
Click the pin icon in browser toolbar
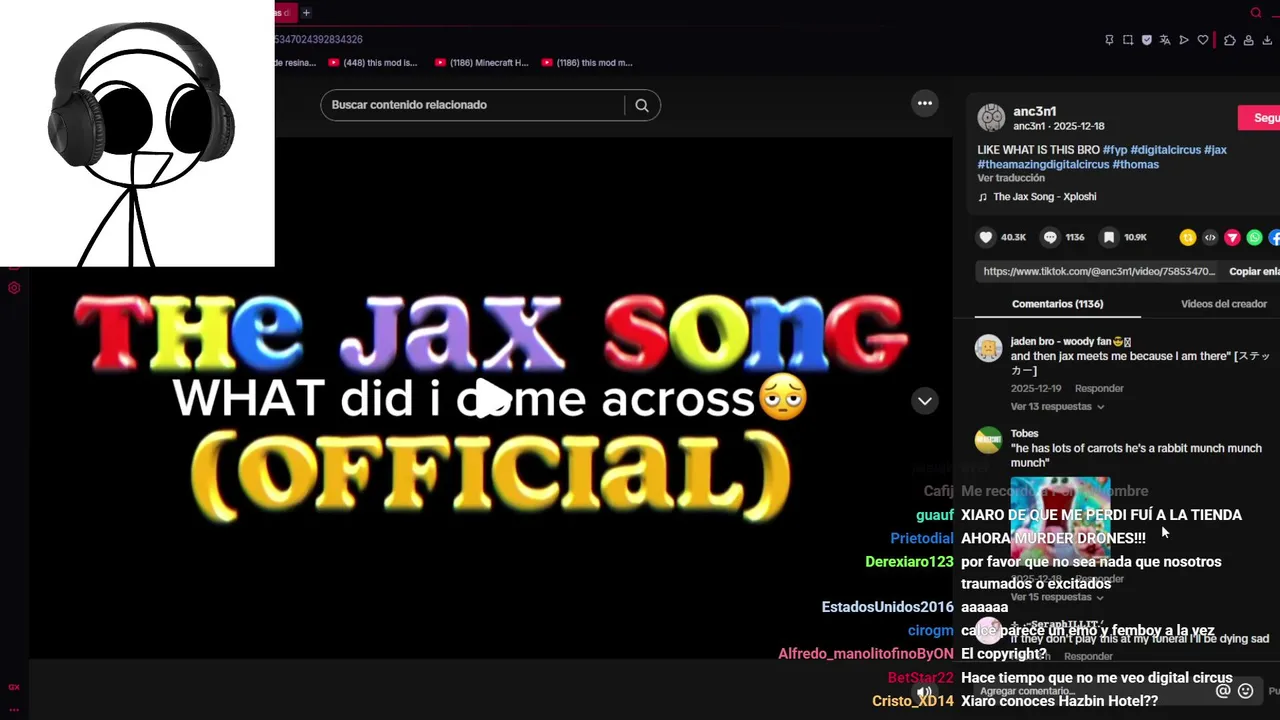coord(1109,40)
